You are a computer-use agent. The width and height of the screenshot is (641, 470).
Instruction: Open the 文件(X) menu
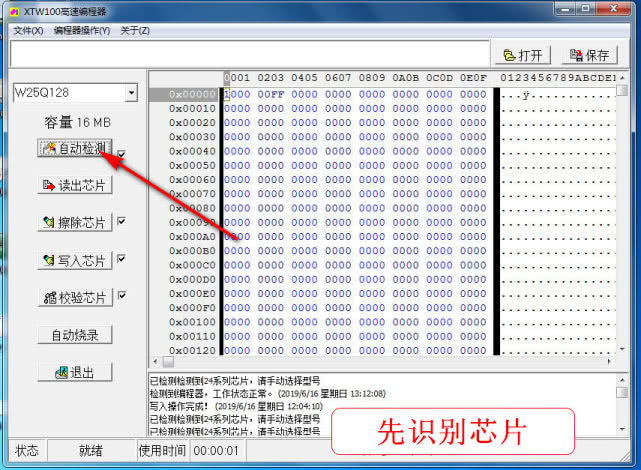coord(28,31)
